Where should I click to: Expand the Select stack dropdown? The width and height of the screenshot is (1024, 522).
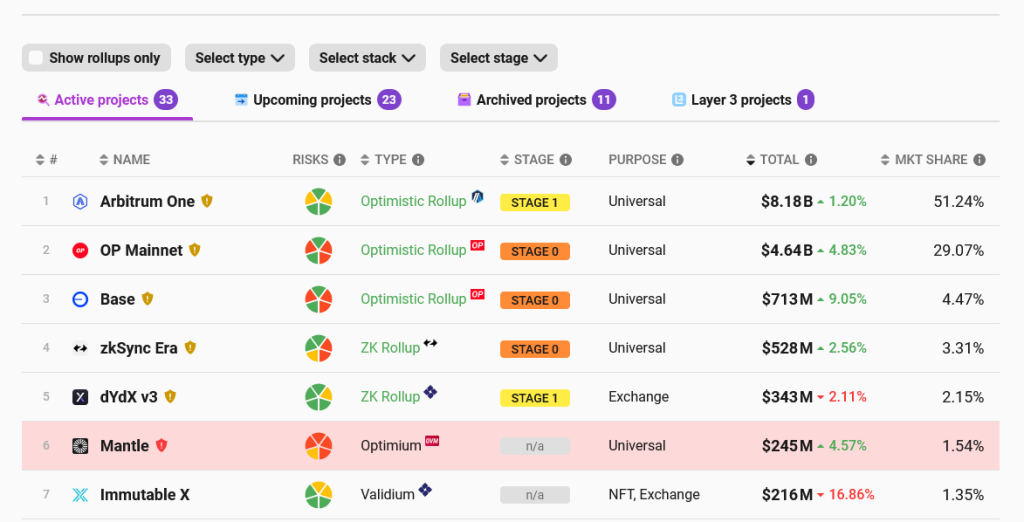tap(367, 58)
